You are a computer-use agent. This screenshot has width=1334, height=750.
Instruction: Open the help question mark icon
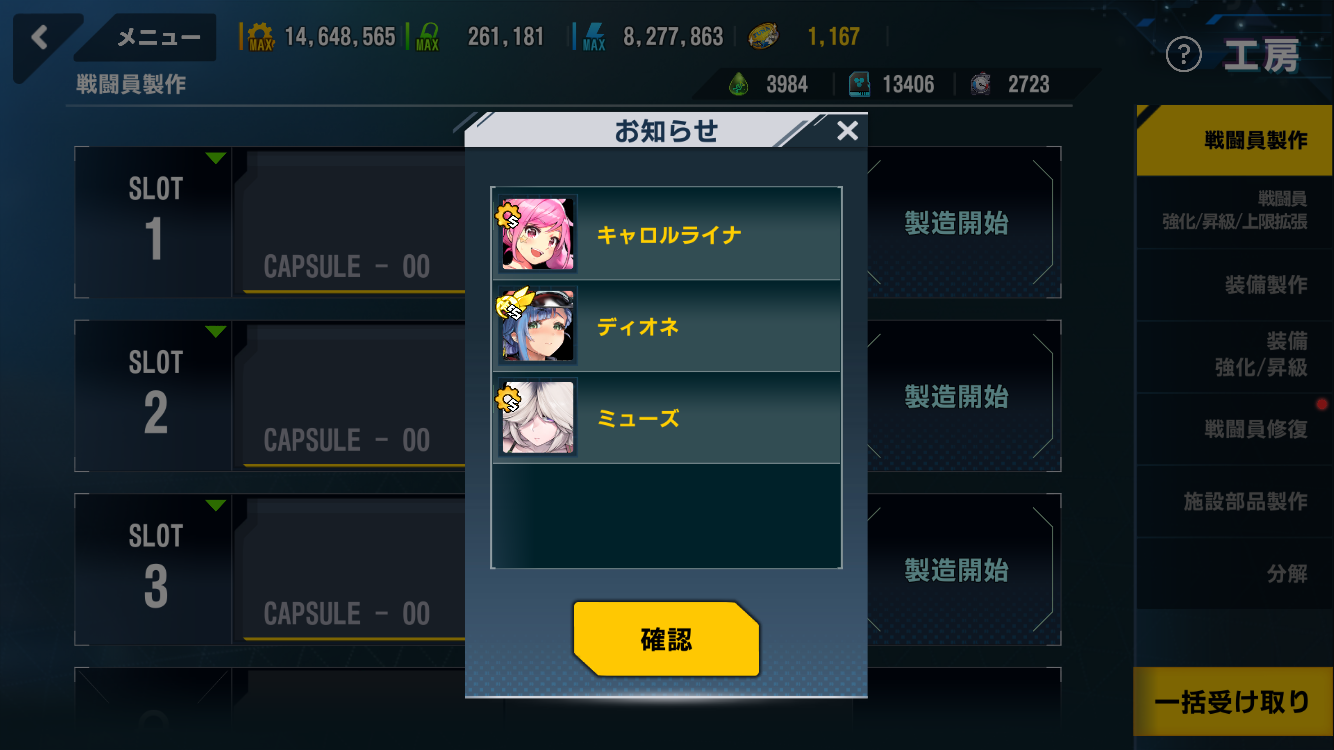click(1184, 56)
